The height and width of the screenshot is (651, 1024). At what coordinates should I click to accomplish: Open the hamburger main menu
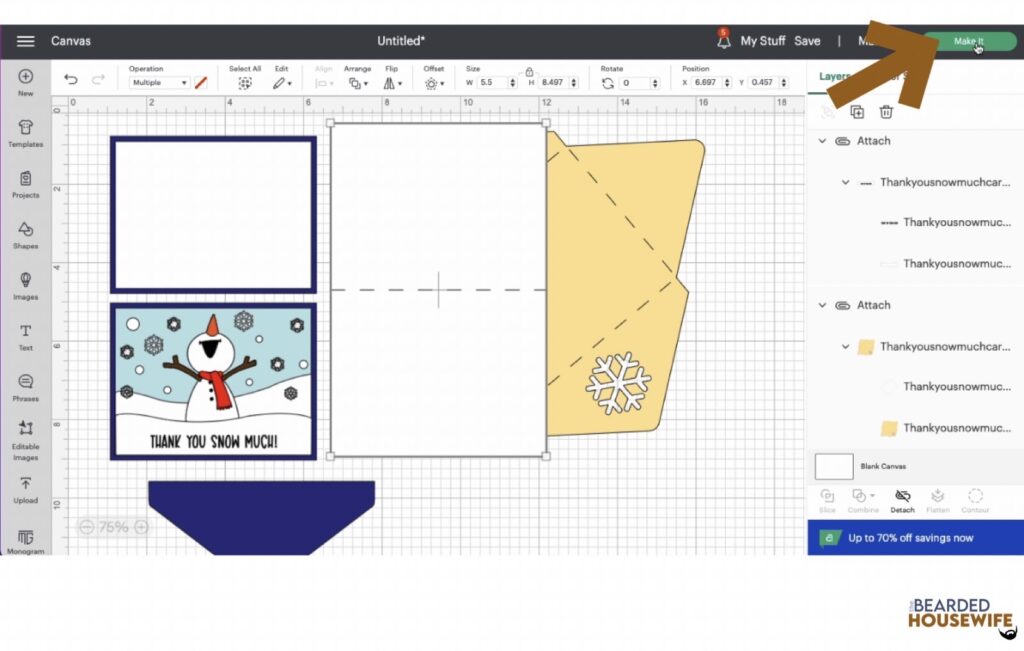click(x=25, y=40)
